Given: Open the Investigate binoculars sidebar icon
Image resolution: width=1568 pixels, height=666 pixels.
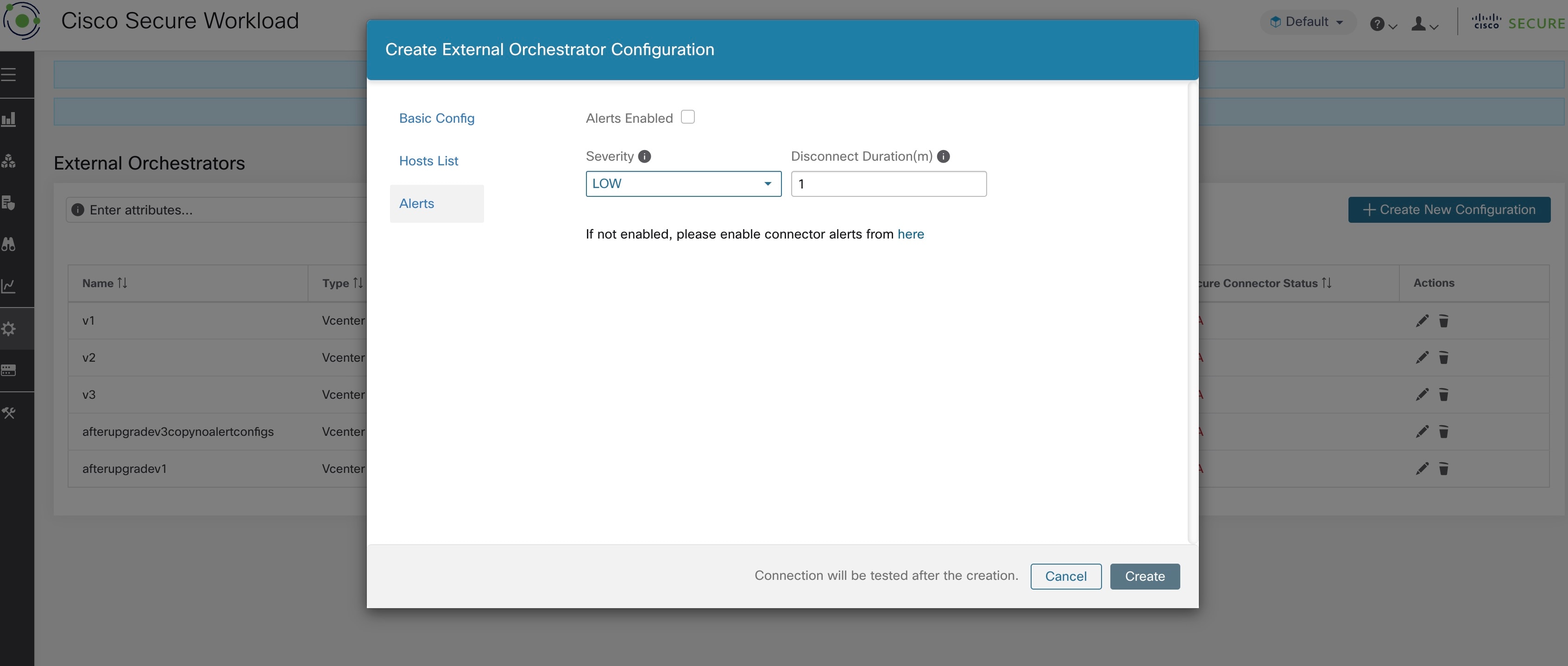Looking at the screenshot, I should pyautogui.click(x=8, y=244).
